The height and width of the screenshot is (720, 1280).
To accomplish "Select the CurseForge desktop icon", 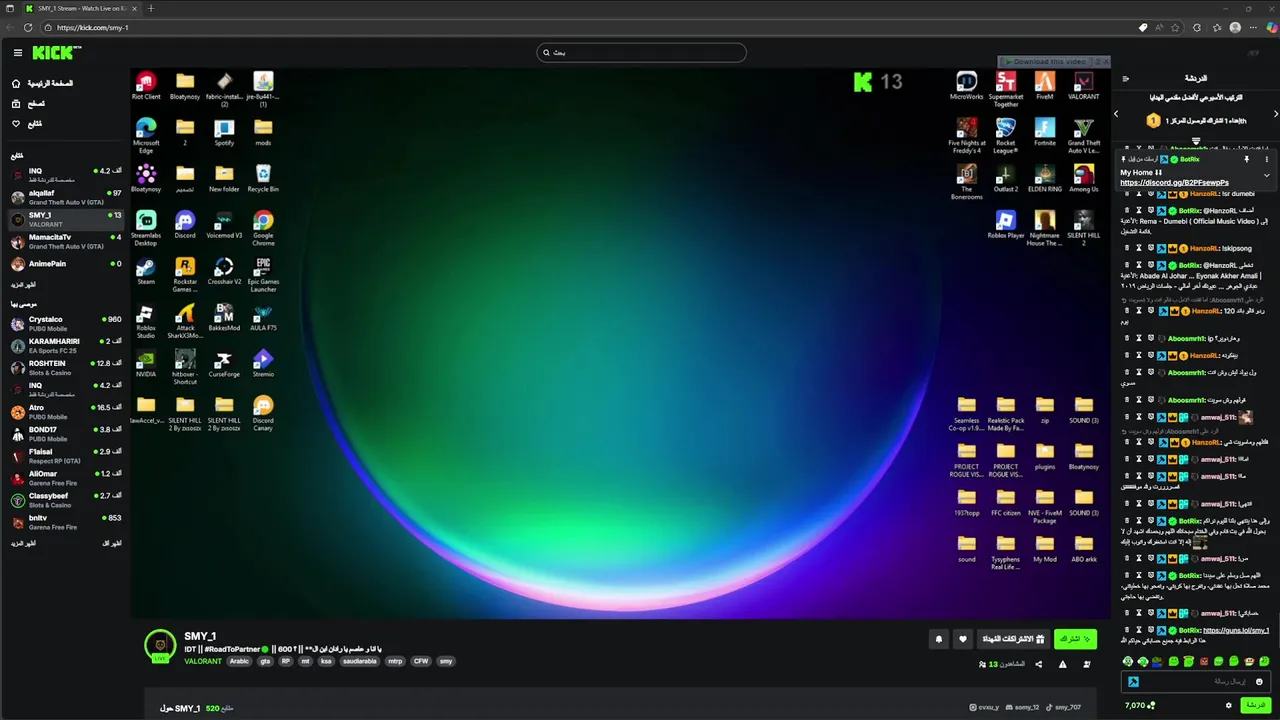I will click(x=224, y=363).
